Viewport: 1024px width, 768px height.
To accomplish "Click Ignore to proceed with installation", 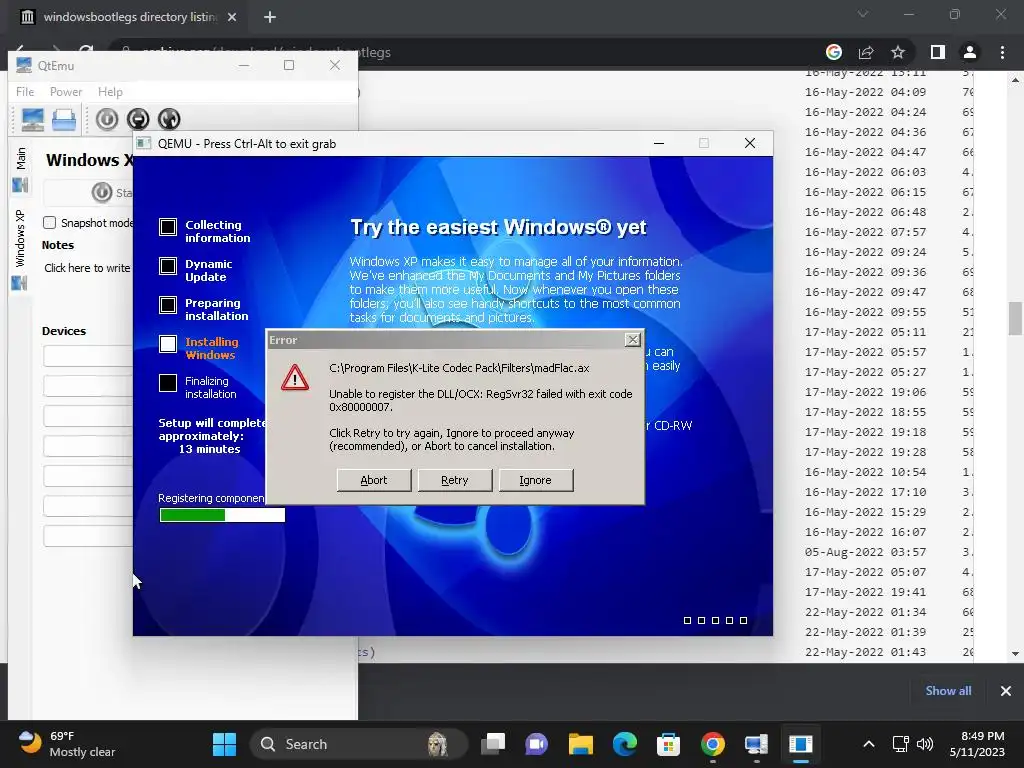I will 536,480.
